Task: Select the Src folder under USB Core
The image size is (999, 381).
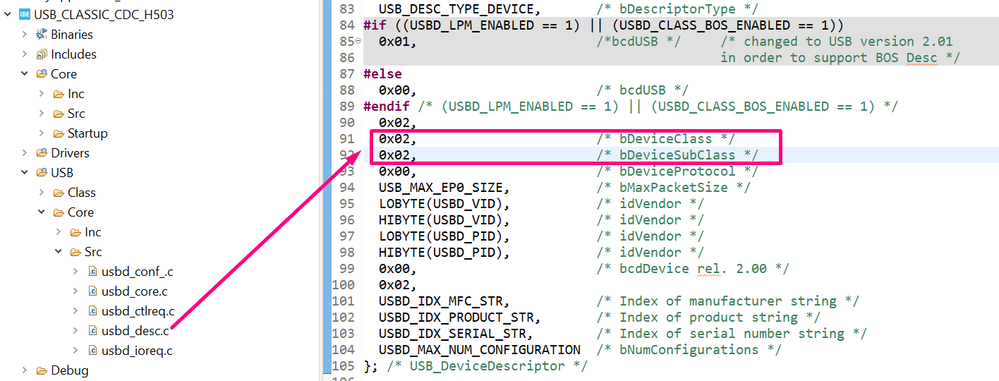Action: pos(93,252)
